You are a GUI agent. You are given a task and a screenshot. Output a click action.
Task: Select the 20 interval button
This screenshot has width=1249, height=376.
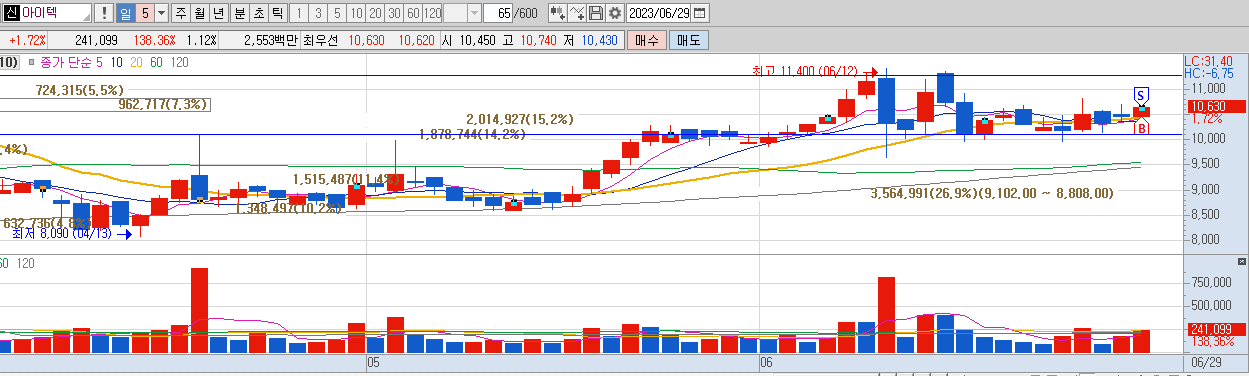(x=375, y=13)
